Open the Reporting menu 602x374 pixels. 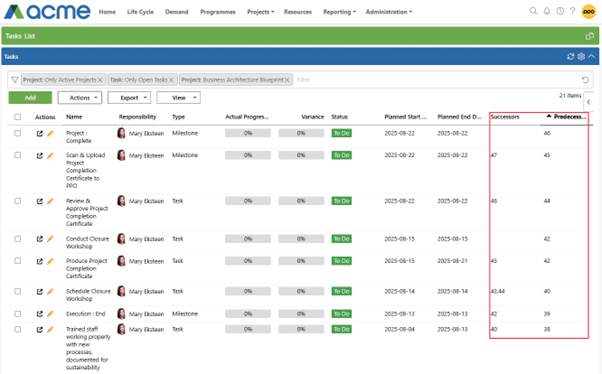(339, 12)
